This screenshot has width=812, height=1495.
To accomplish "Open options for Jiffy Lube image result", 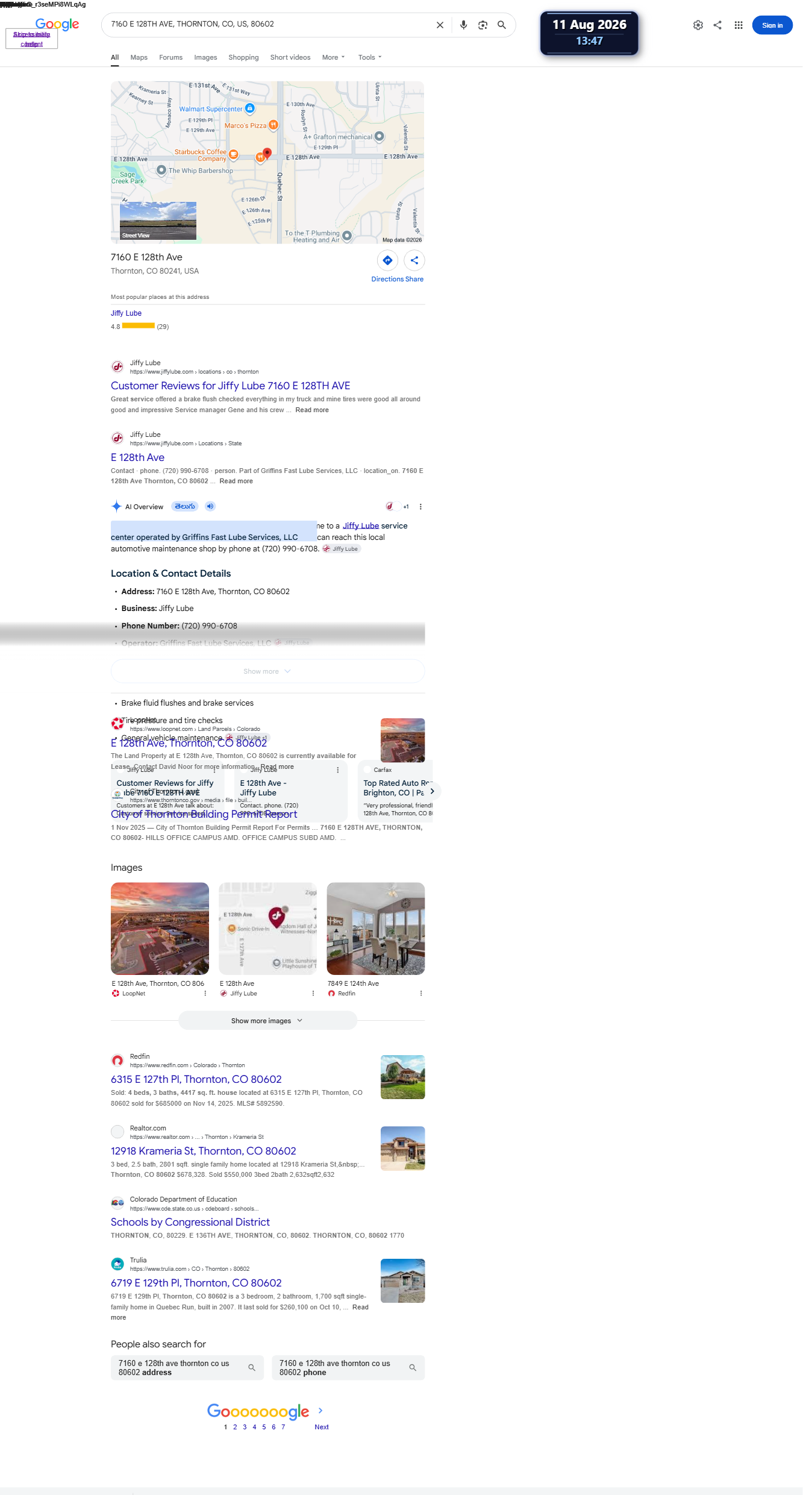I will (313, 994).
